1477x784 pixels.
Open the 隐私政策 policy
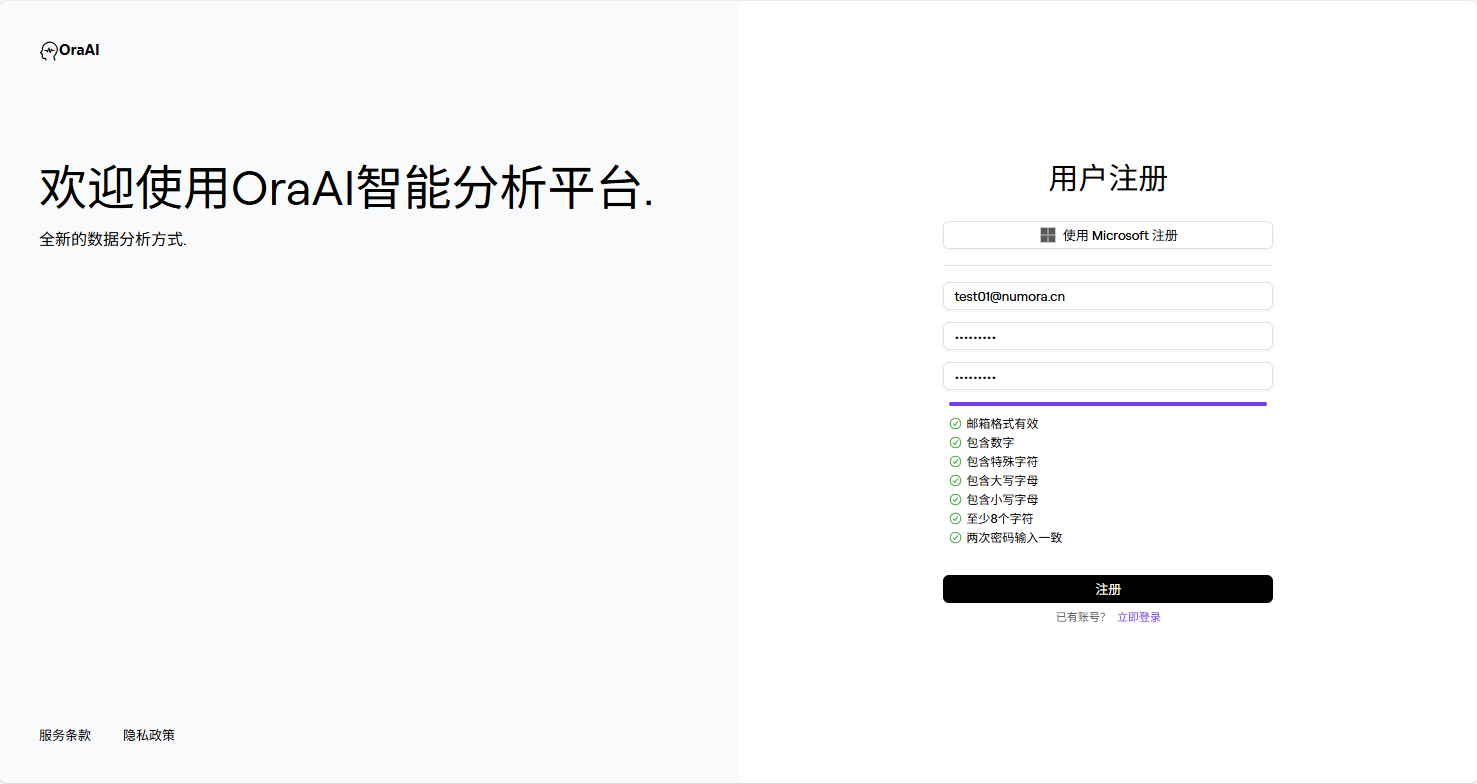click(x=148, y=735)
